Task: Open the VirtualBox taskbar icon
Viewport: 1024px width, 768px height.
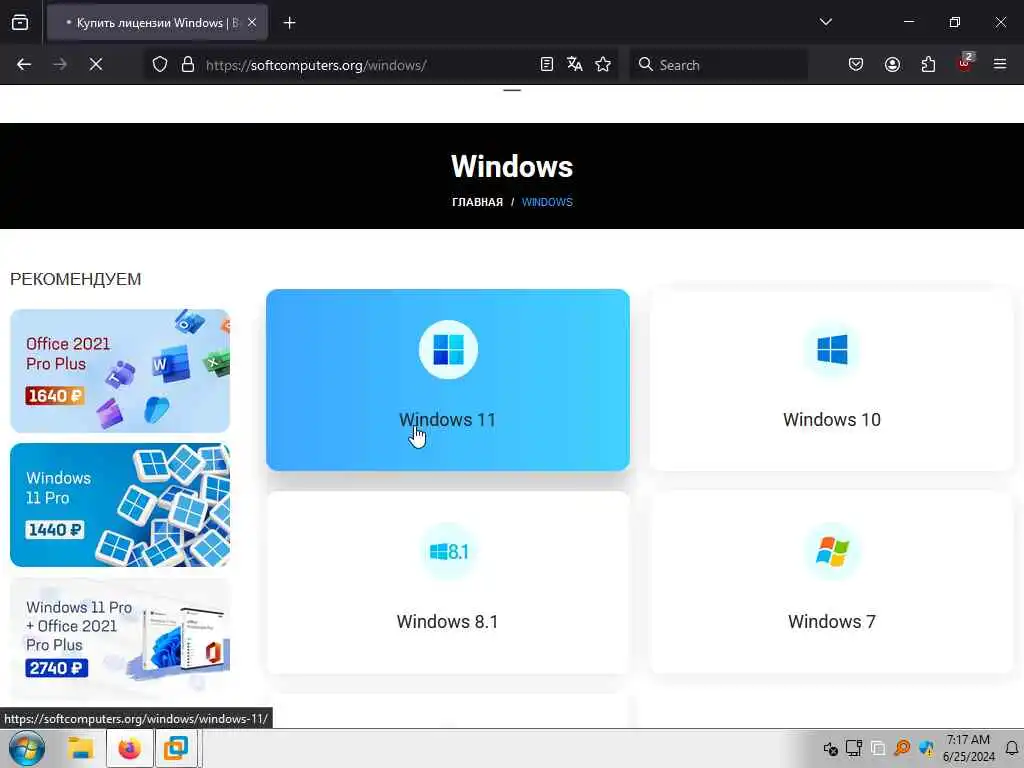Action: click(176, 748)
